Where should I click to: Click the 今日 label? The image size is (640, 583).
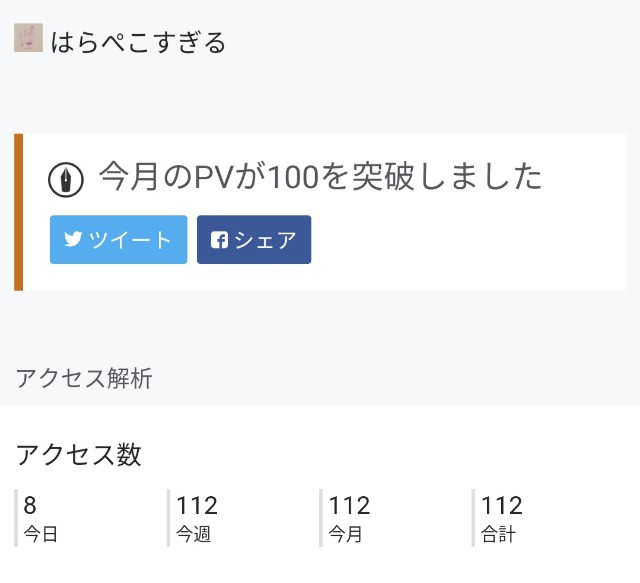40,534
